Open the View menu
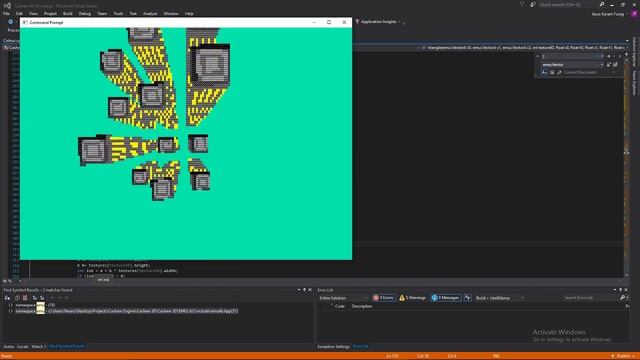 (x=33, y=13)
